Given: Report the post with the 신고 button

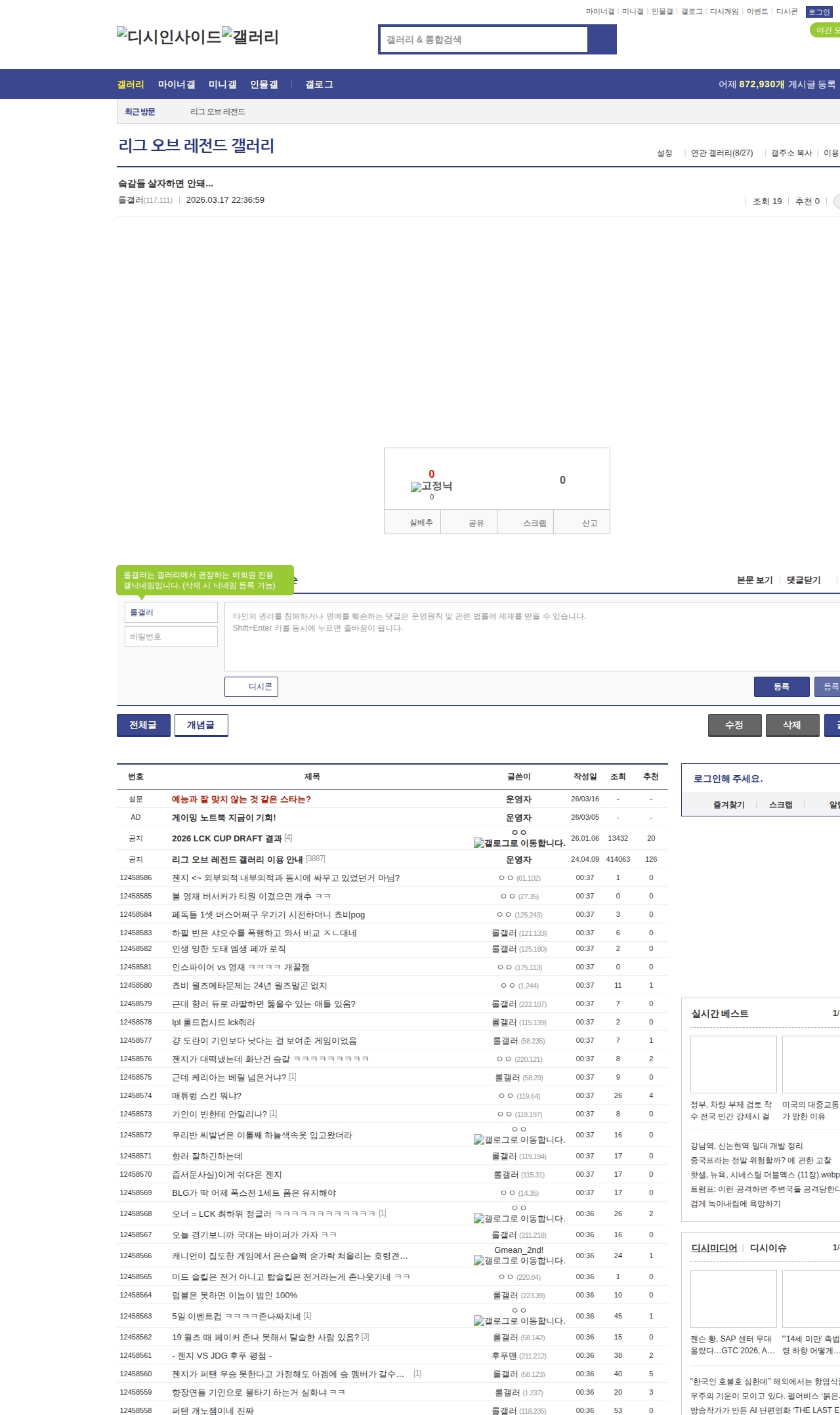Looking at the screenshot, I should click(x=582, y=522).
